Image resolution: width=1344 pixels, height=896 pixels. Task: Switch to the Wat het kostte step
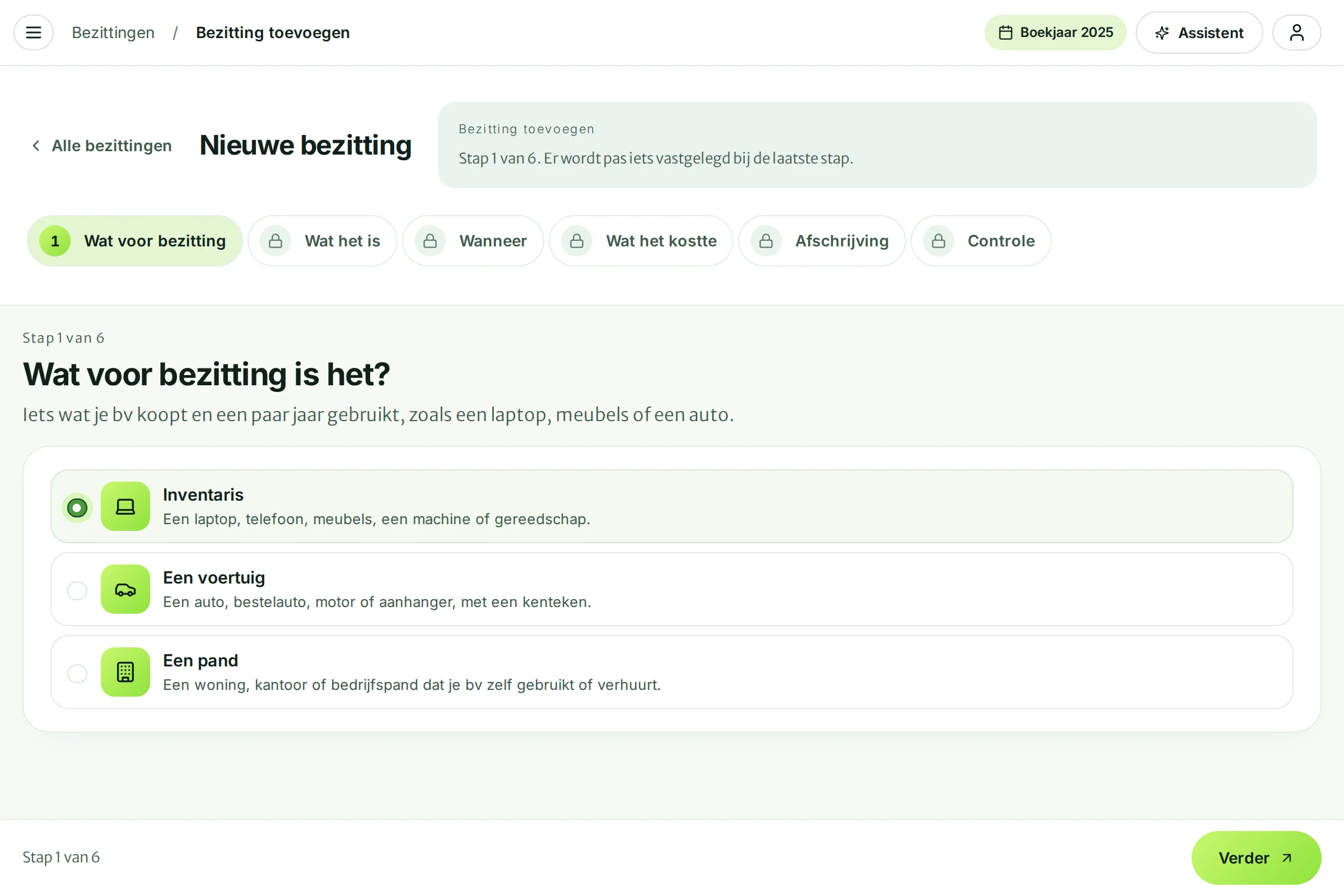[x=641, y=241]
